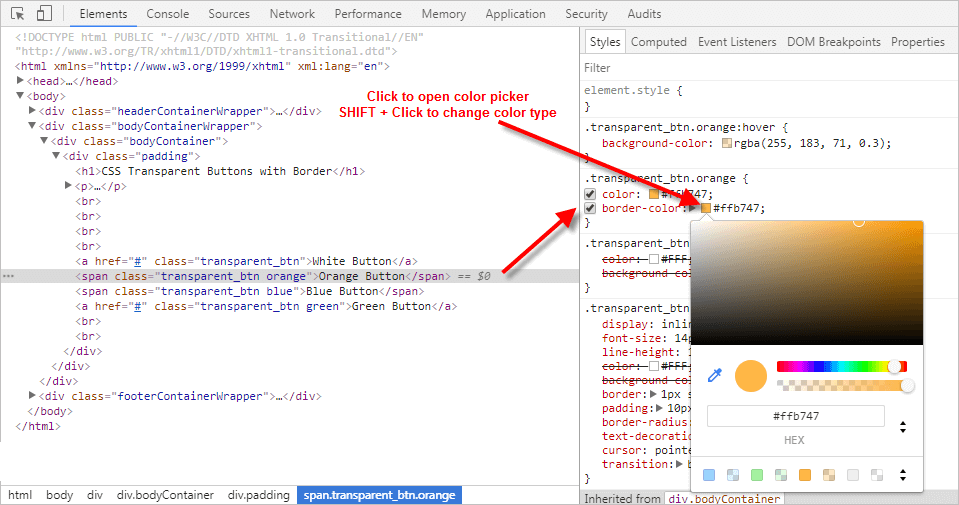Viewport: 959px width, 505px height.
Task: Select the Blue Button span row
Action: tap(250, 291)
